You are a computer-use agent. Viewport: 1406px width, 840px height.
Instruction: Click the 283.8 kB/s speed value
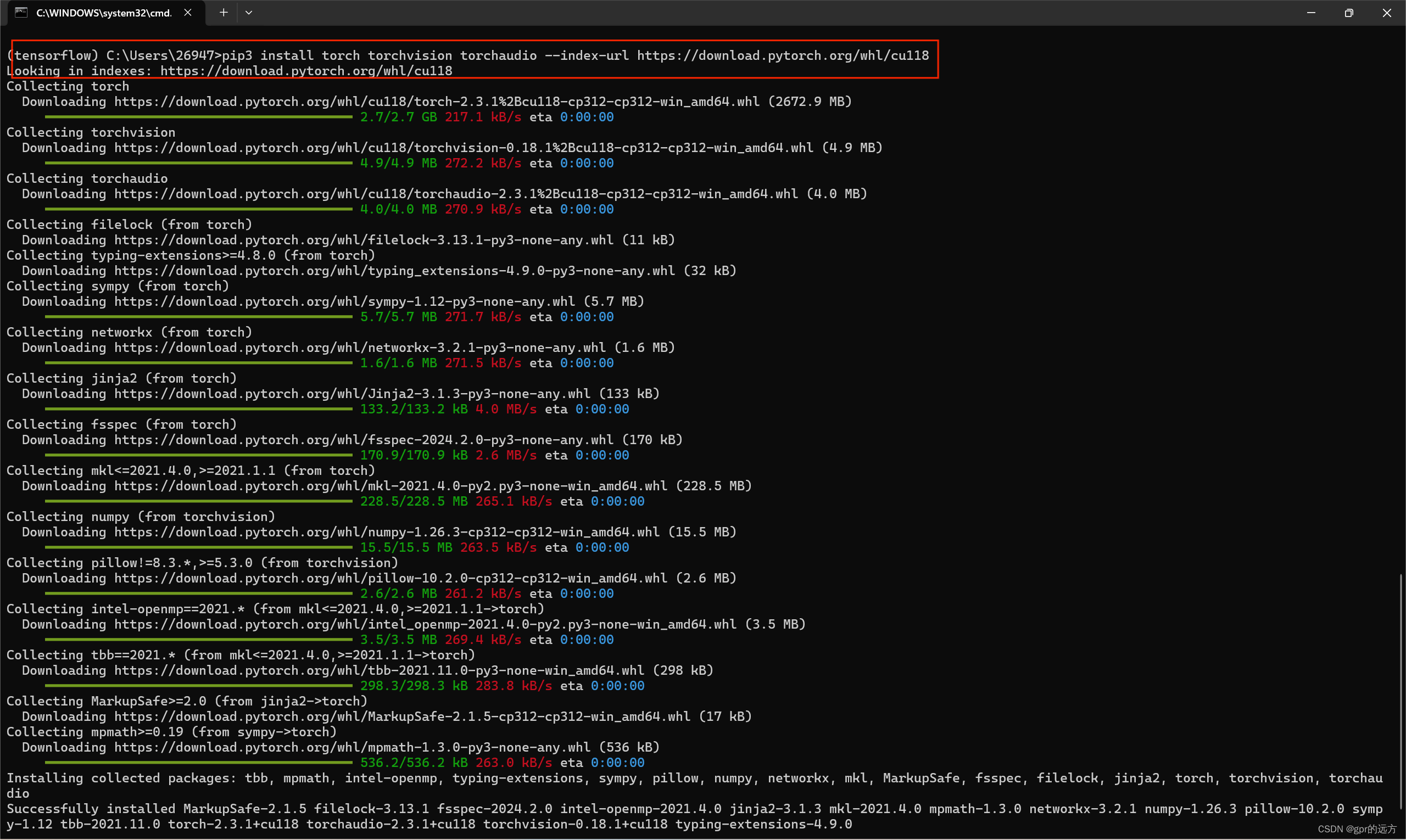(514, 686)
